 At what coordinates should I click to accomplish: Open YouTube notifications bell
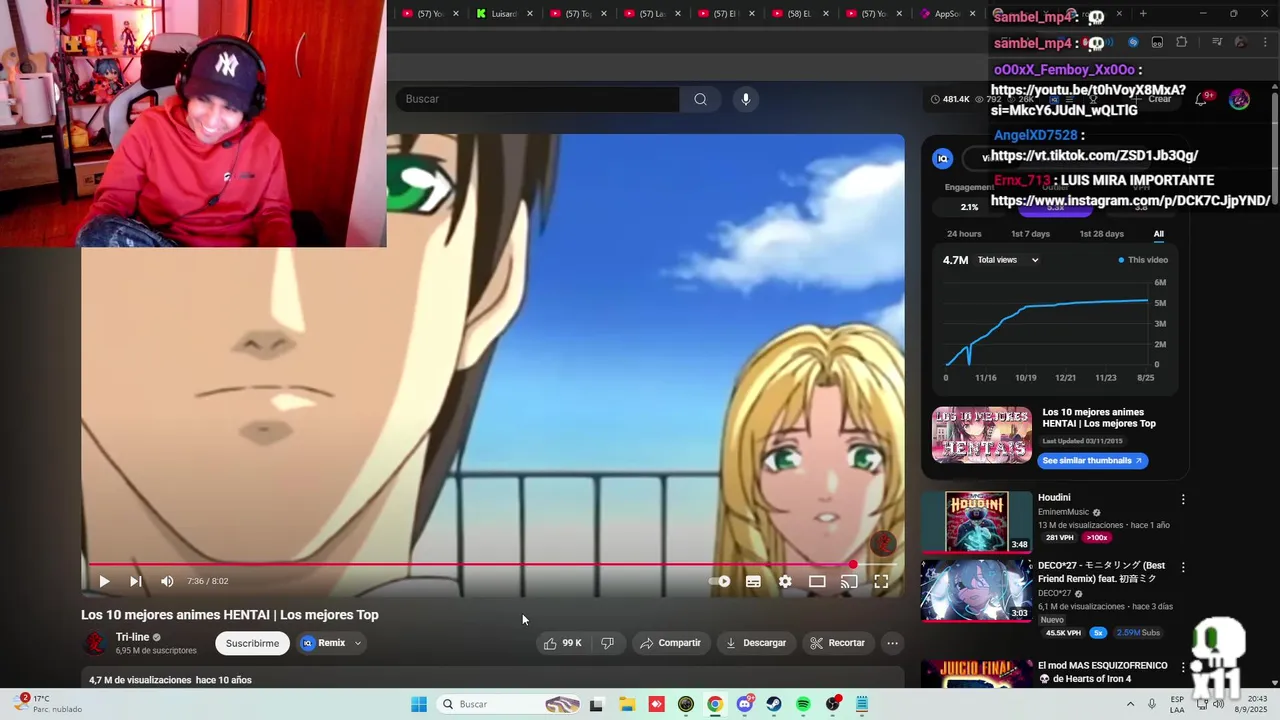[1203, 99]
